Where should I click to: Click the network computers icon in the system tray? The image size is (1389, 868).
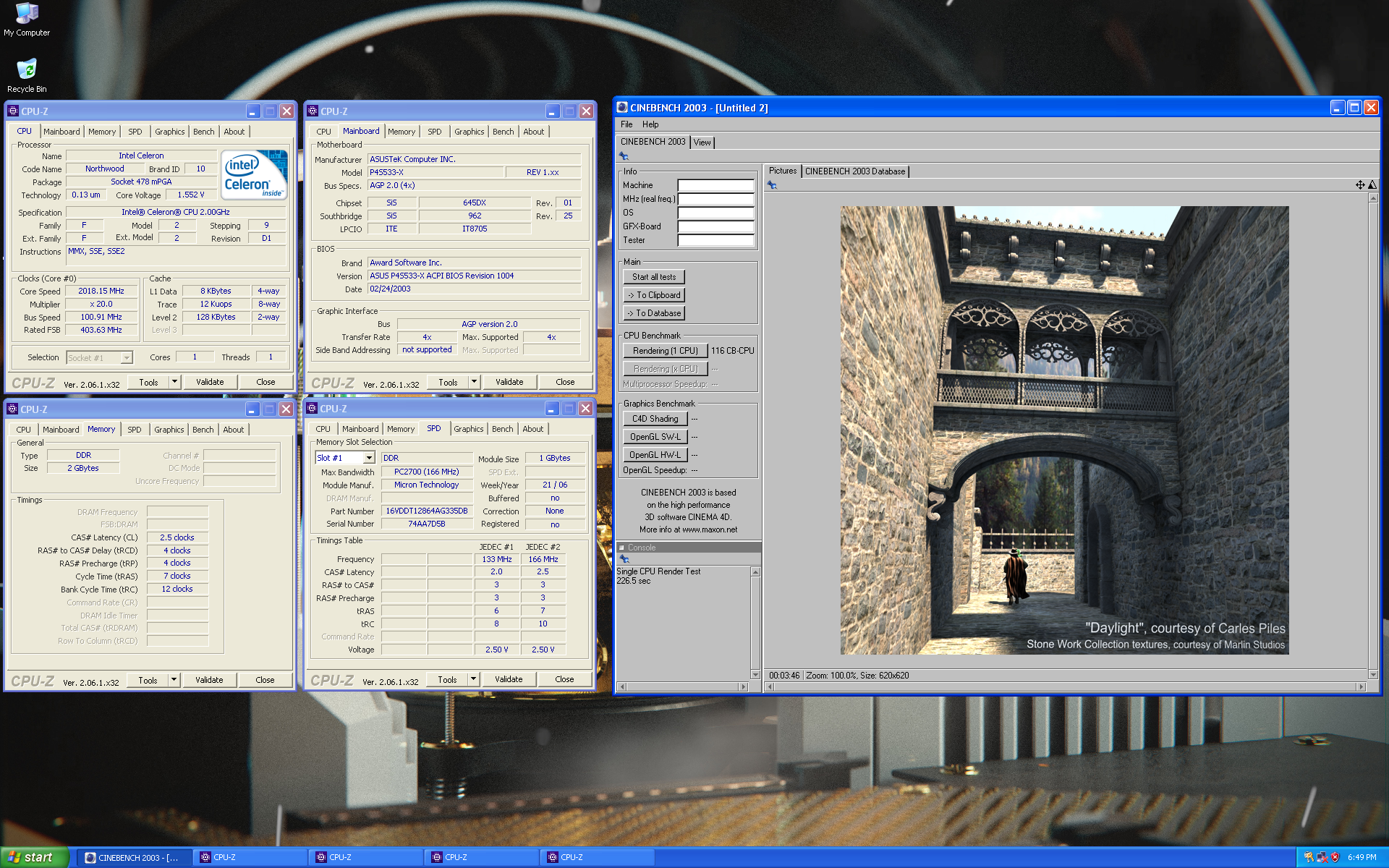click(1322, 858)
